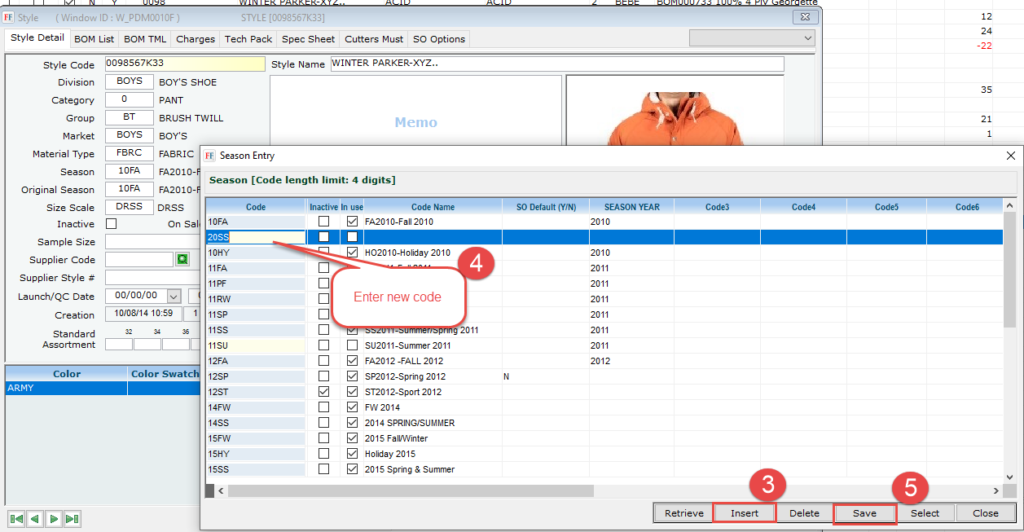Click the 20SS code entry field

(255, 237)
